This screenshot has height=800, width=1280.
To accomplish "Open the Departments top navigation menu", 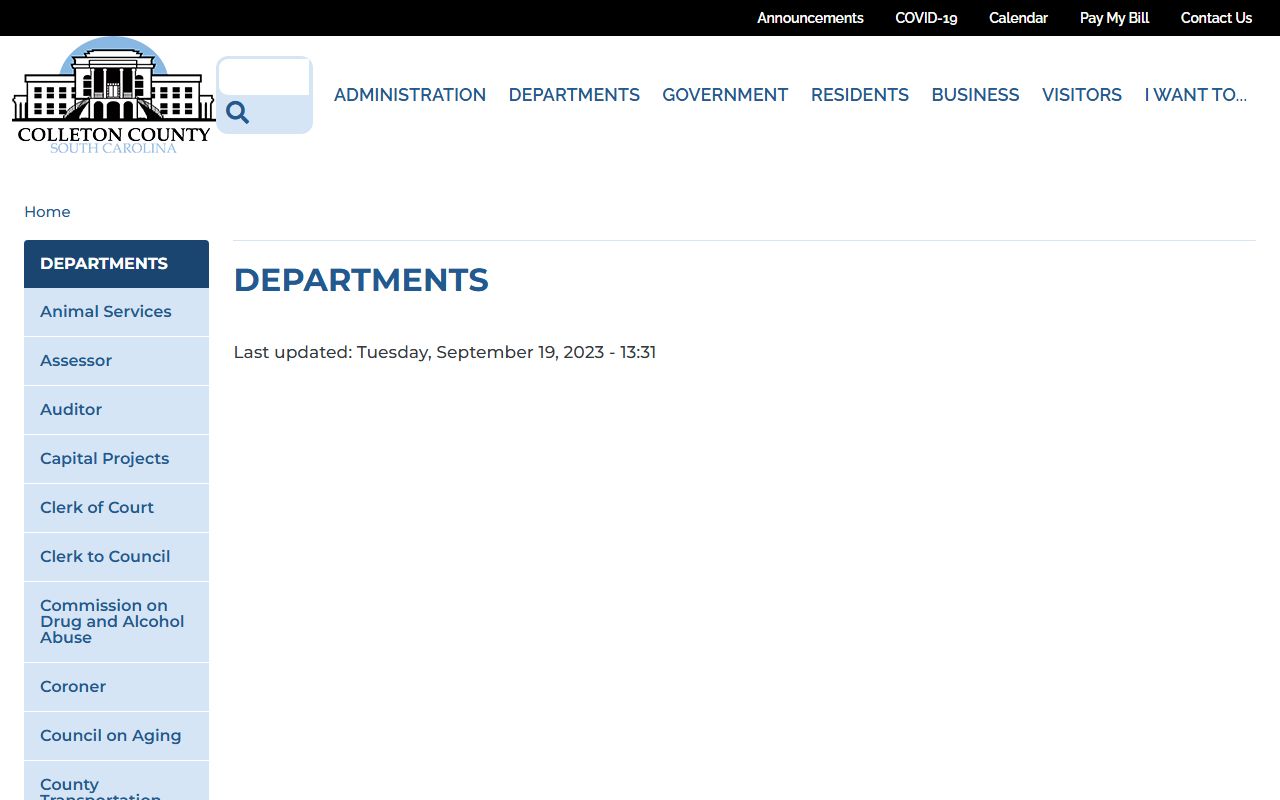I will [574, 95].
